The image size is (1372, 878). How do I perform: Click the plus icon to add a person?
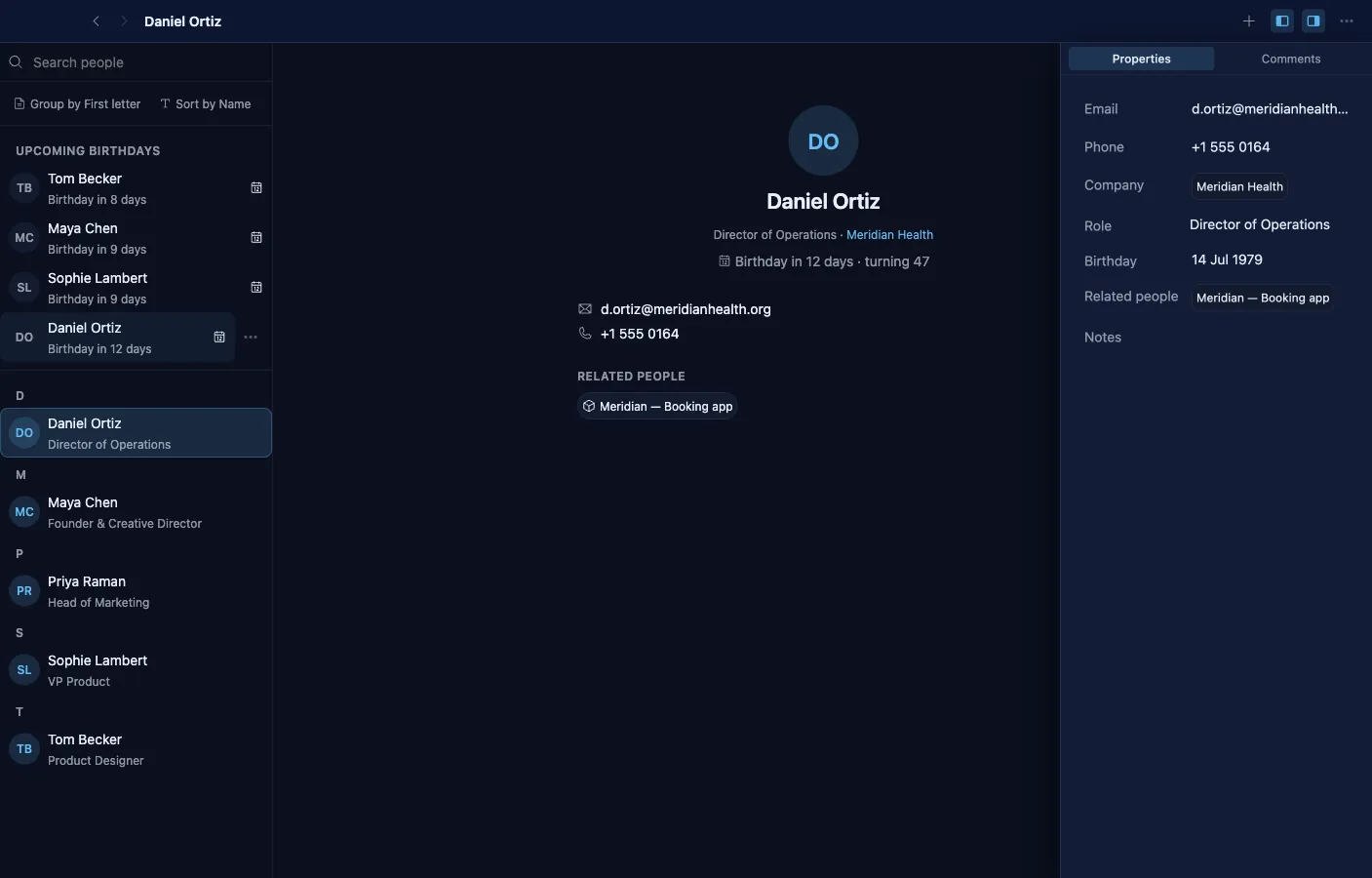pos(1248,20)
